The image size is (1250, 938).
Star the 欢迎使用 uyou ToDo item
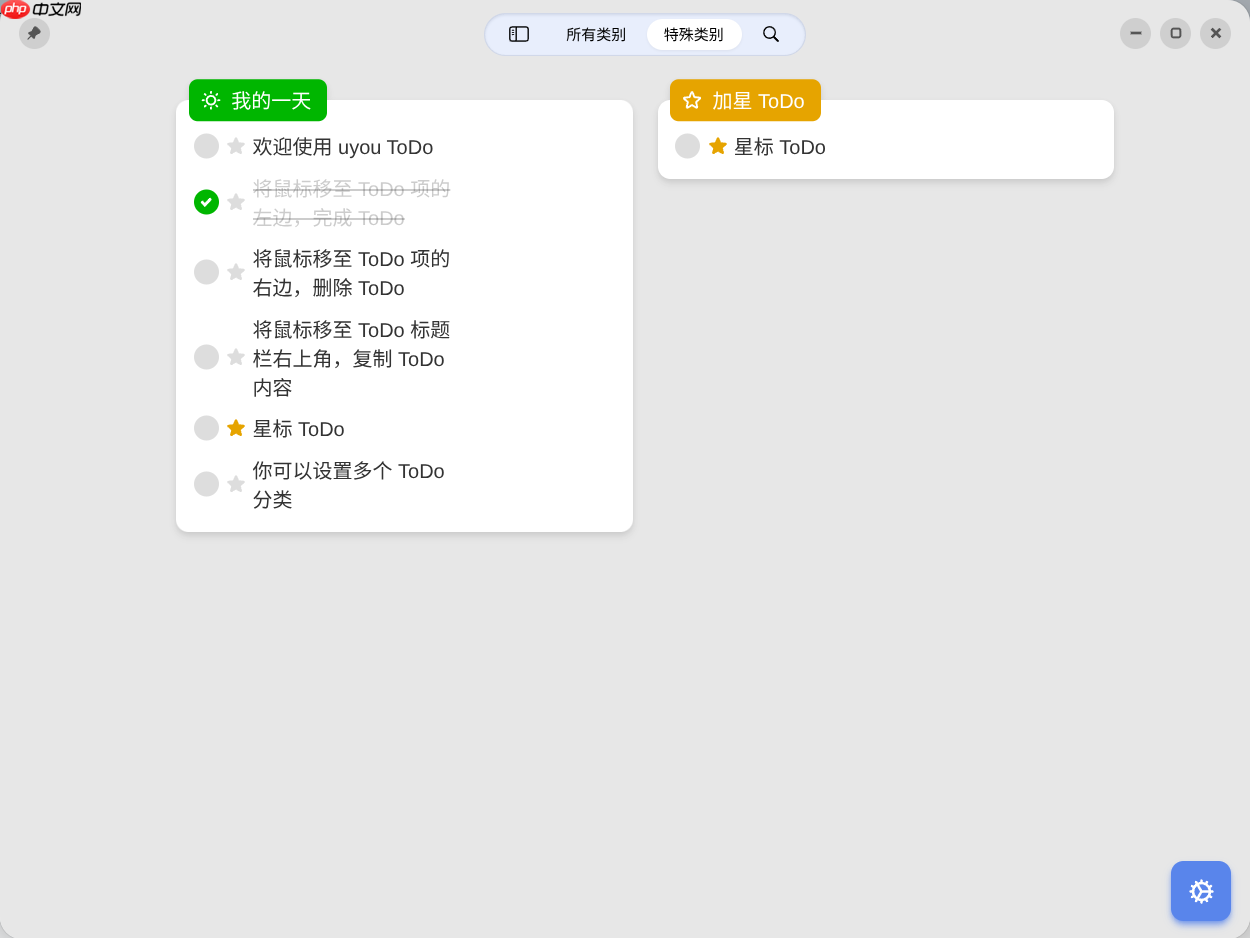235,146
